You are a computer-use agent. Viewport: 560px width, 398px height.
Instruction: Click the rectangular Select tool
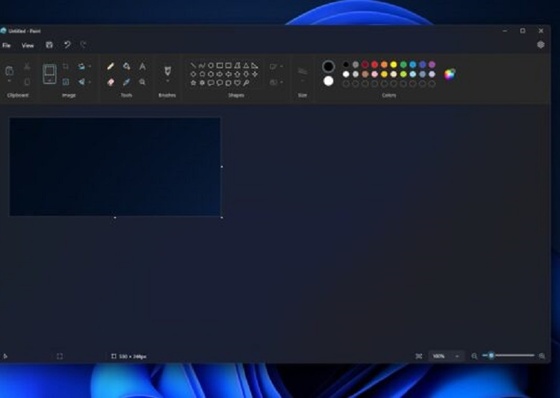coord(50,74)
